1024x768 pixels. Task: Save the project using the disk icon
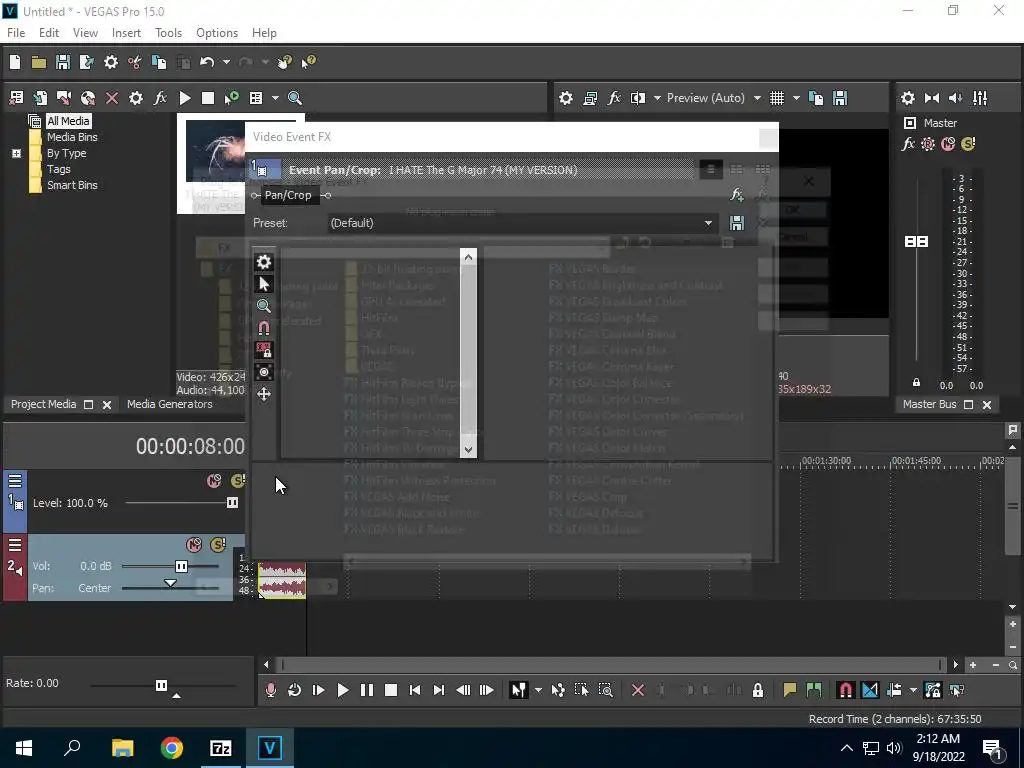pos(63,62)
